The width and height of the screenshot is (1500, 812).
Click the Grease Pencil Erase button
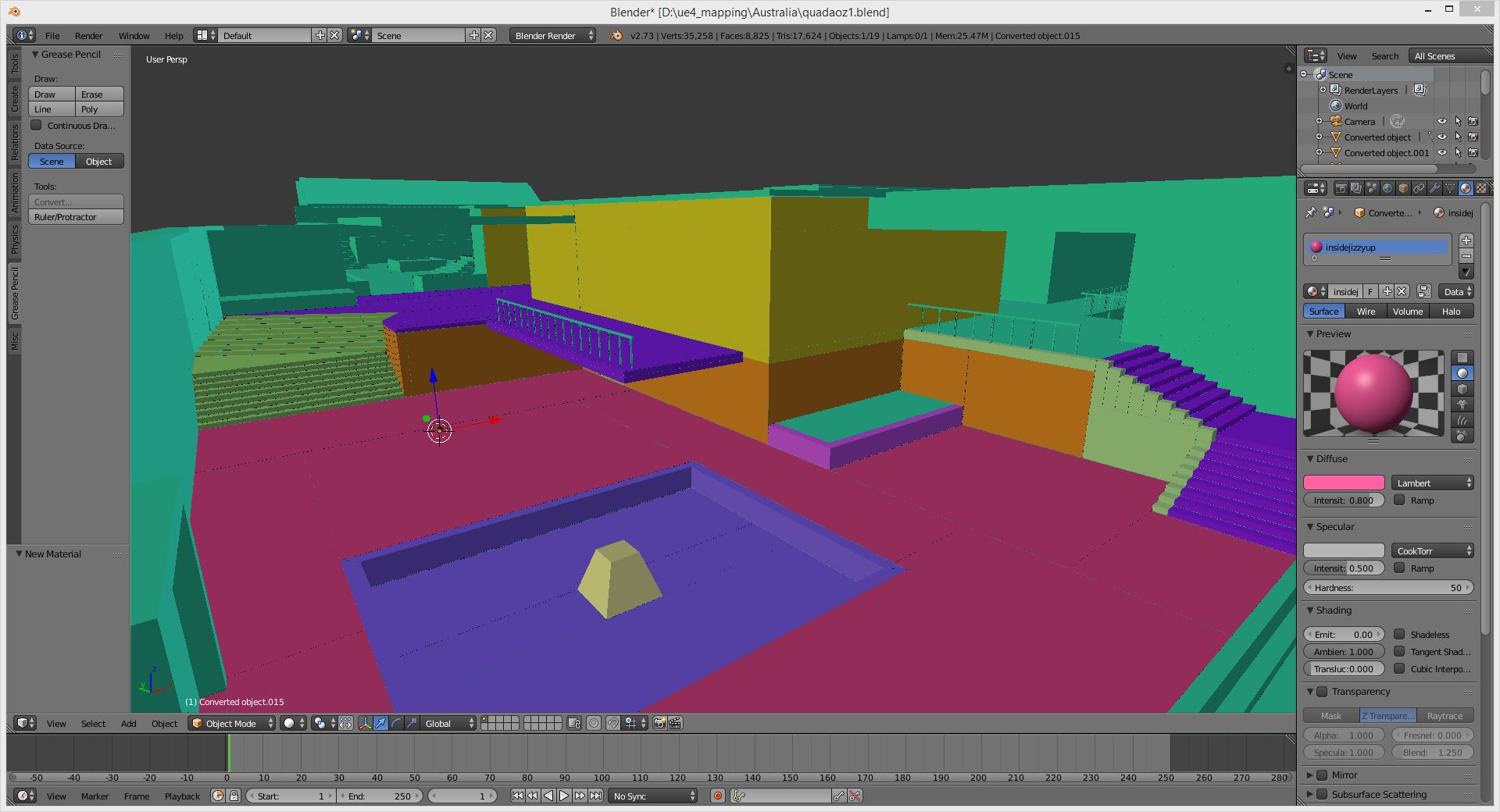(99, 94)
